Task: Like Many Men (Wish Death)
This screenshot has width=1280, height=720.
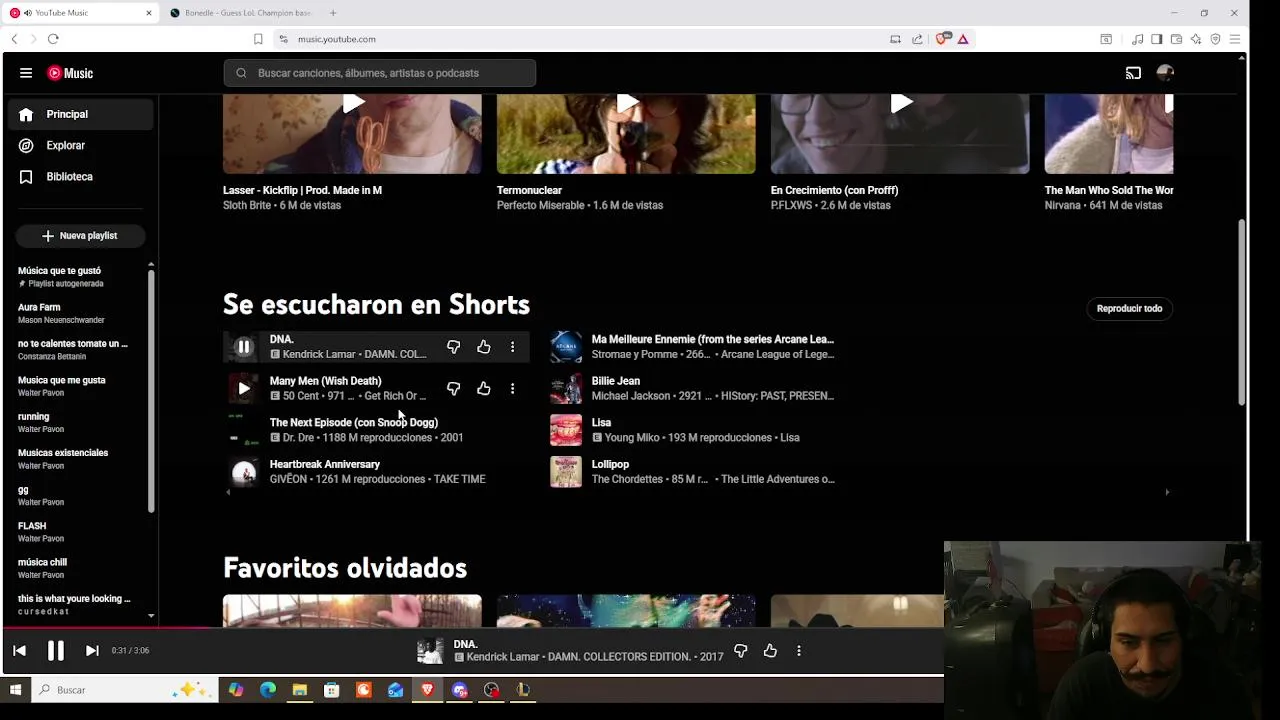Action: pyautogui.click(x=484, y=388)
